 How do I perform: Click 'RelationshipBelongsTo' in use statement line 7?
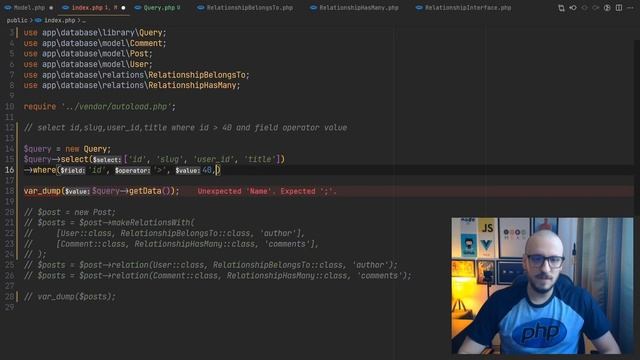coord(197,75)
